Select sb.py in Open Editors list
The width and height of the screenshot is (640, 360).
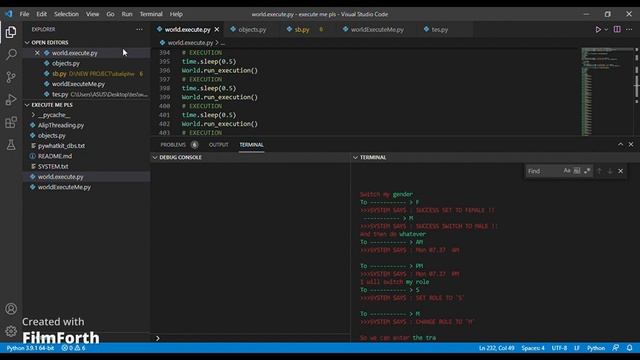87,73
